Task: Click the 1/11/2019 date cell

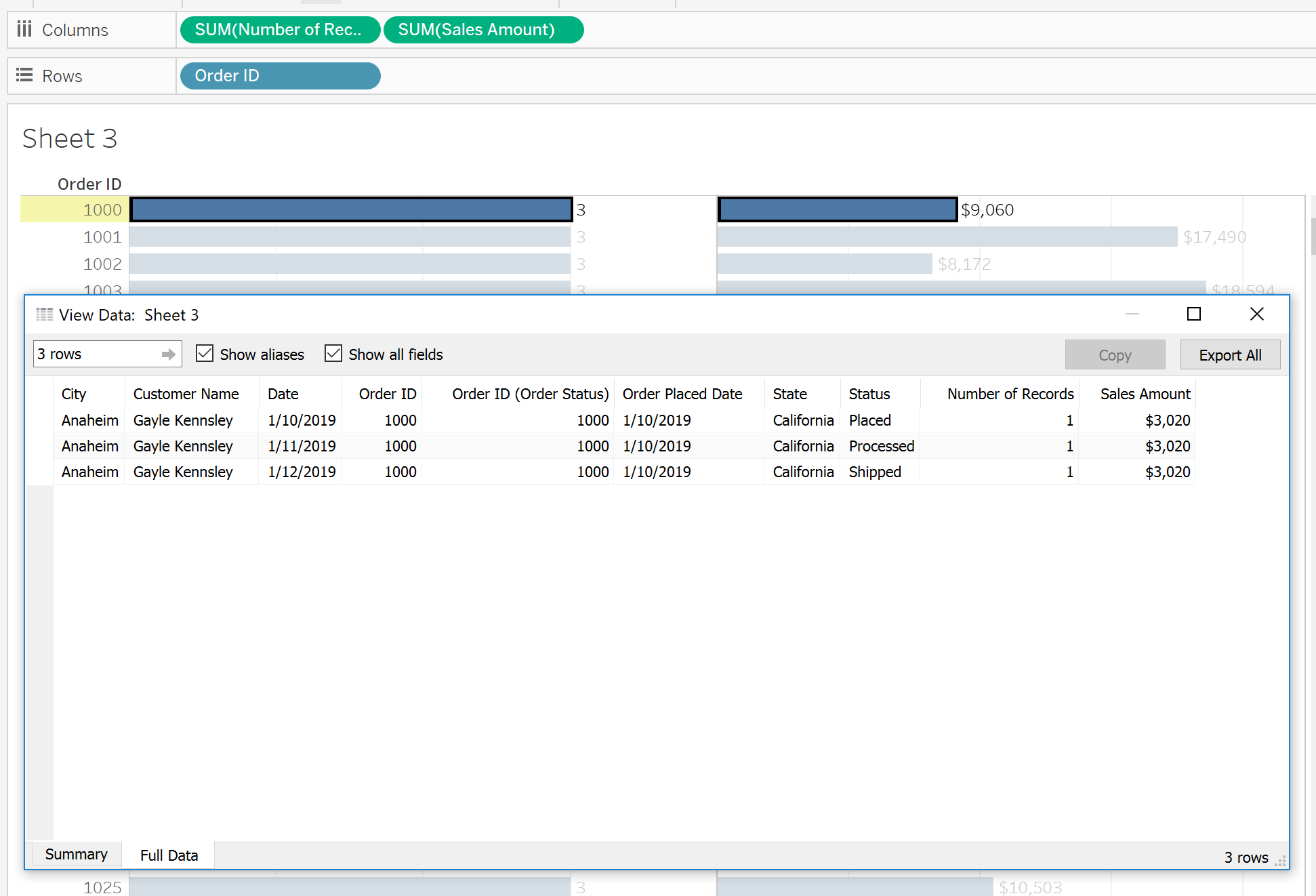Action: [302, 446]
